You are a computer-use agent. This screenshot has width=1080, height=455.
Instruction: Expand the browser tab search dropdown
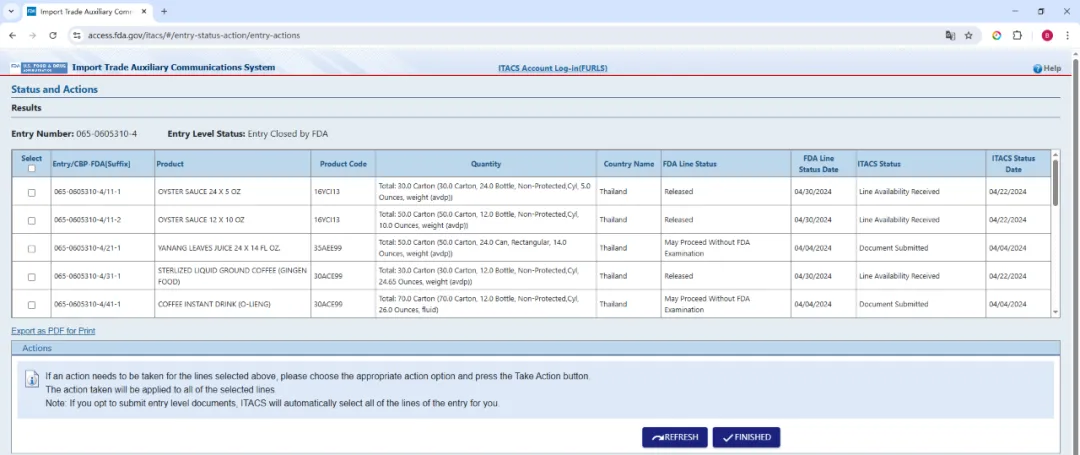coord(10,11)
